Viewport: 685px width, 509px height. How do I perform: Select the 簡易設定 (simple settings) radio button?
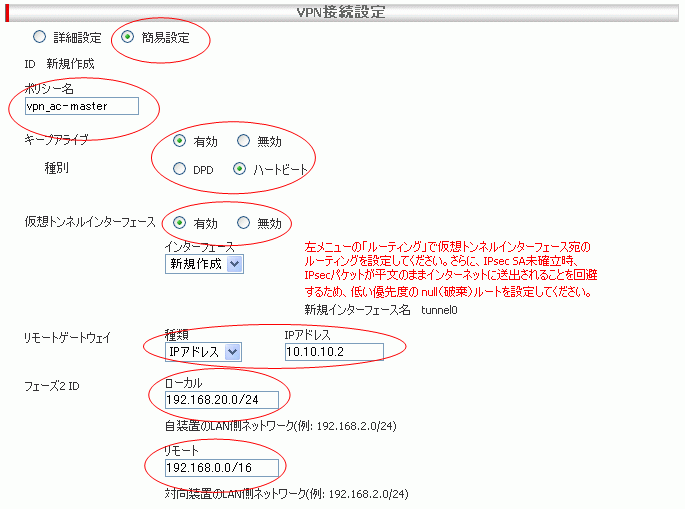127,38
